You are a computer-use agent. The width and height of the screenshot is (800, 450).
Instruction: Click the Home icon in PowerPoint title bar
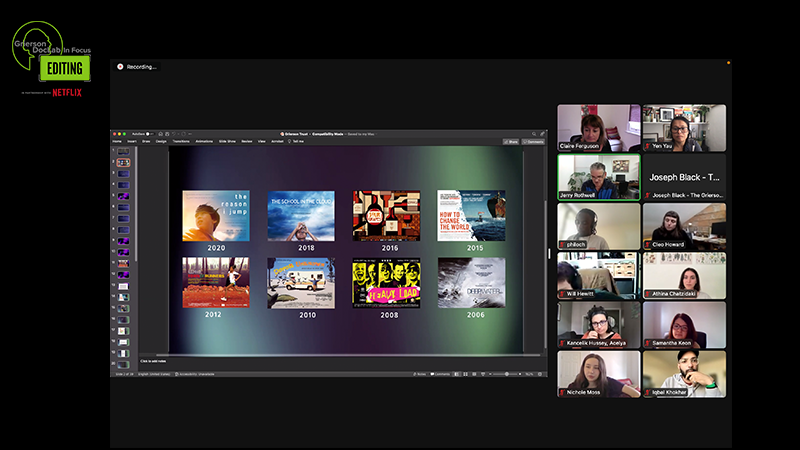coord(160,134)
